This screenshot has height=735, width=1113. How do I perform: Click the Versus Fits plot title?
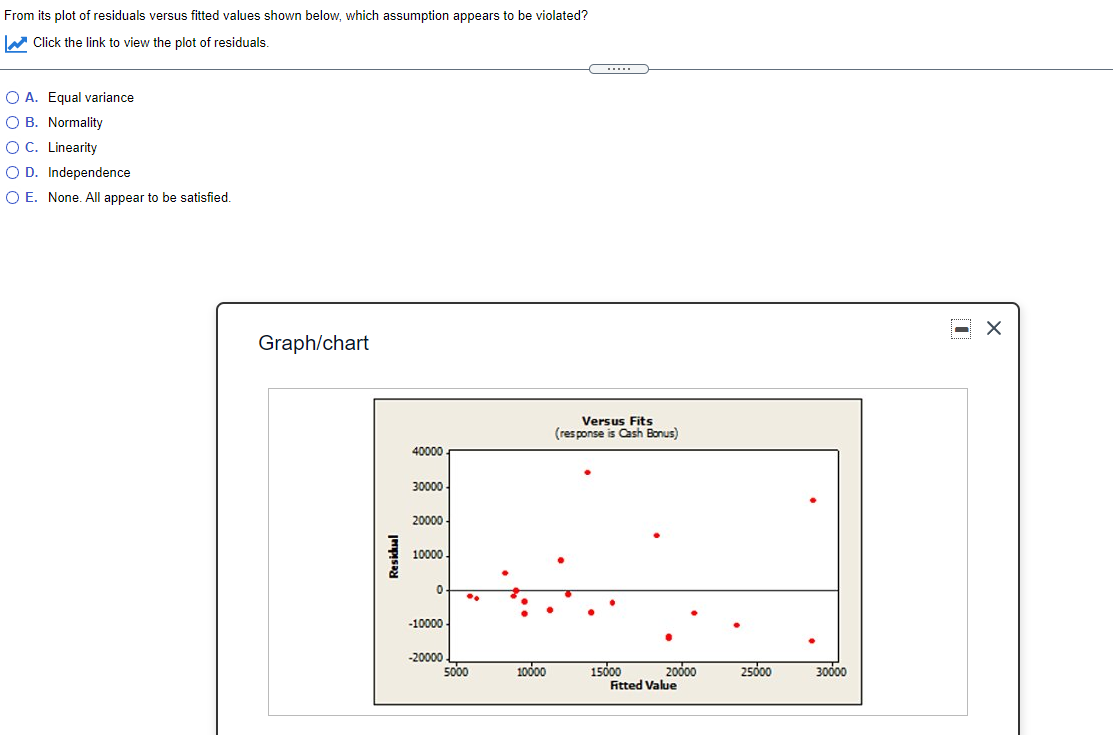(616, 421)
